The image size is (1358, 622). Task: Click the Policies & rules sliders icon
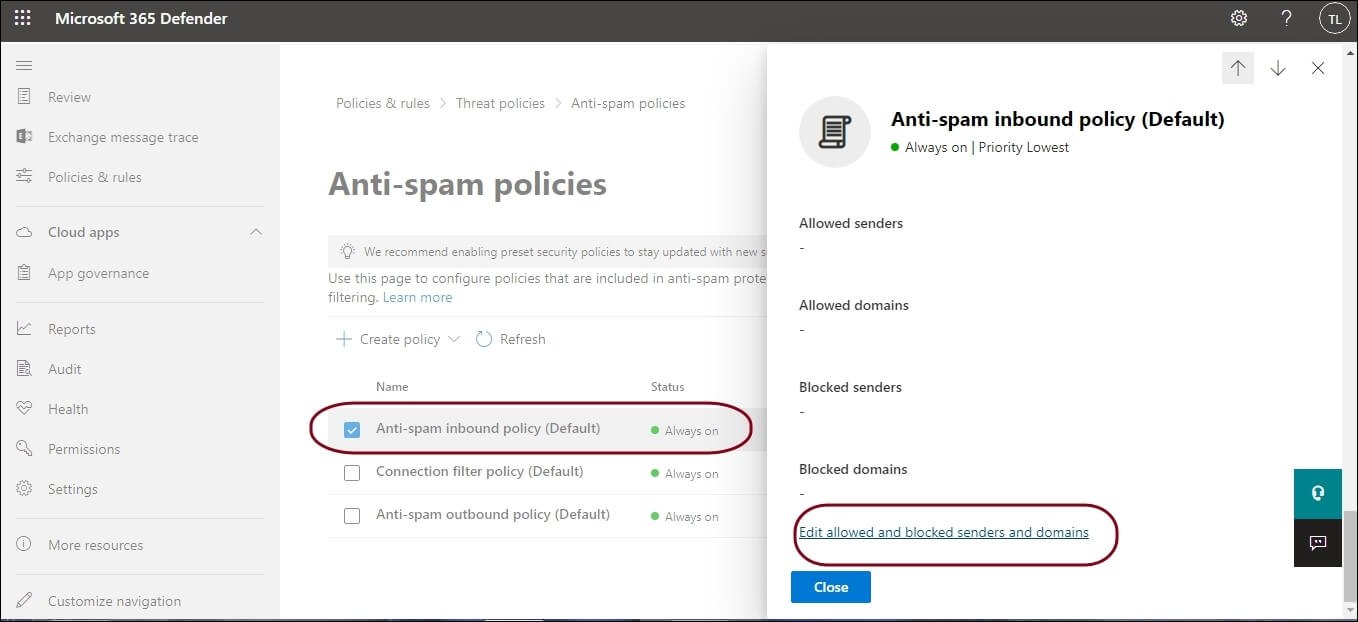[24, 177]
